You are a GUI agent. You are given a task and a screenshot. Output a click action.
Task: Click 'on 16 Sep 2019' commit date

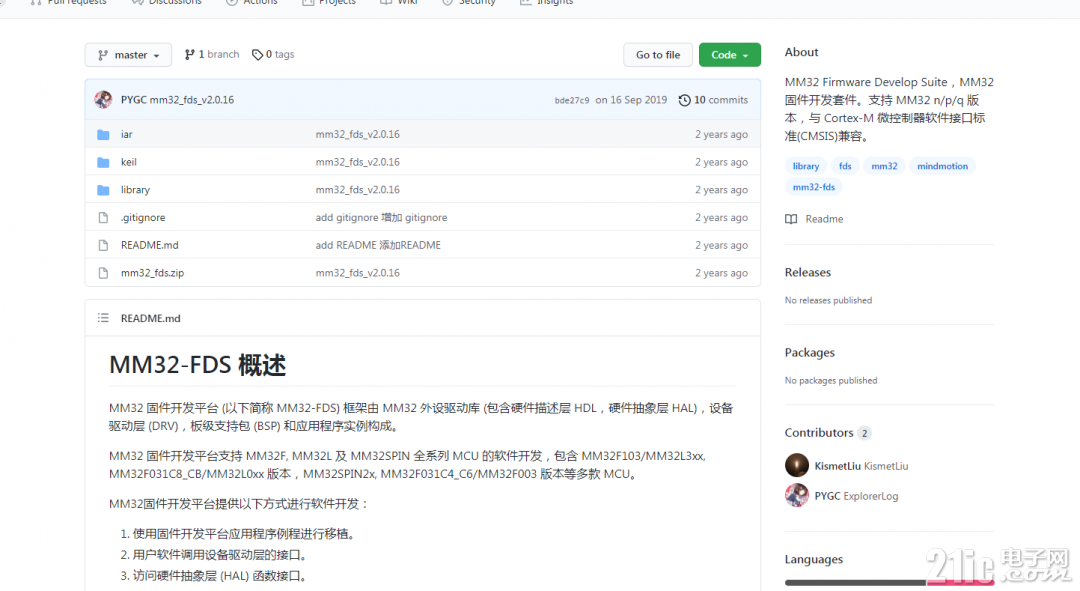631,100
